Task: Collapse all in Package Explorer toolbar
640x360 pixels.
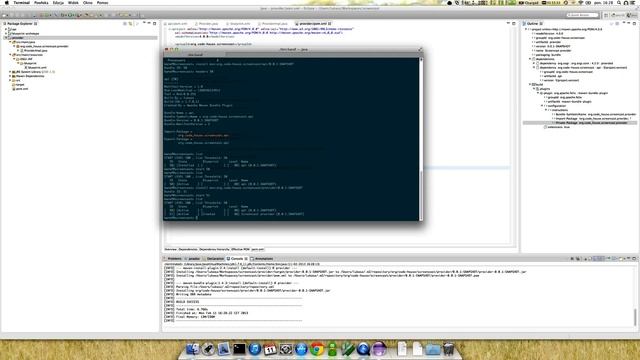Action: pos(125,24)
